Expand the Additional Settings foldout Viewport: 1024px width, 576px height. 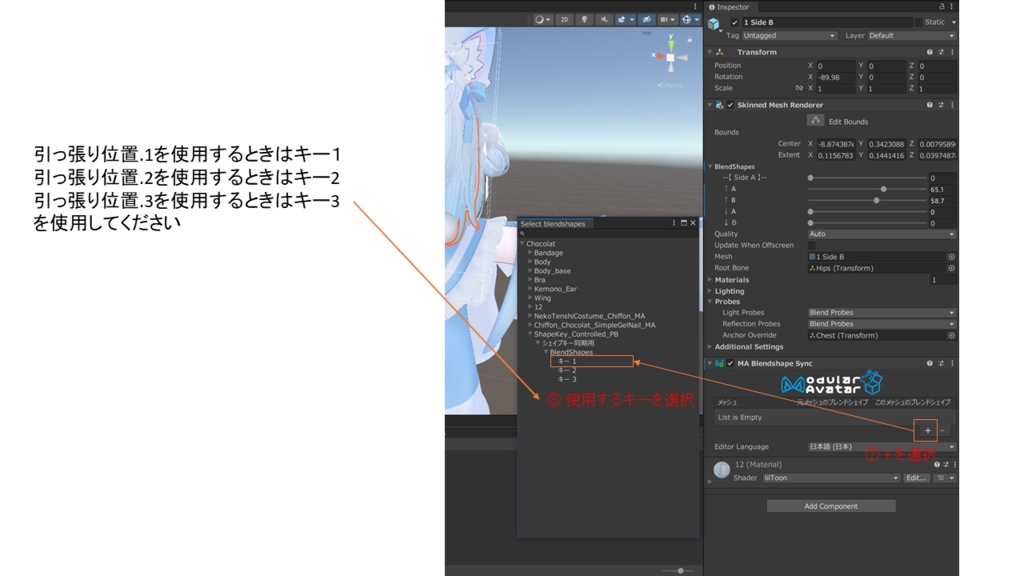[711, 347]
